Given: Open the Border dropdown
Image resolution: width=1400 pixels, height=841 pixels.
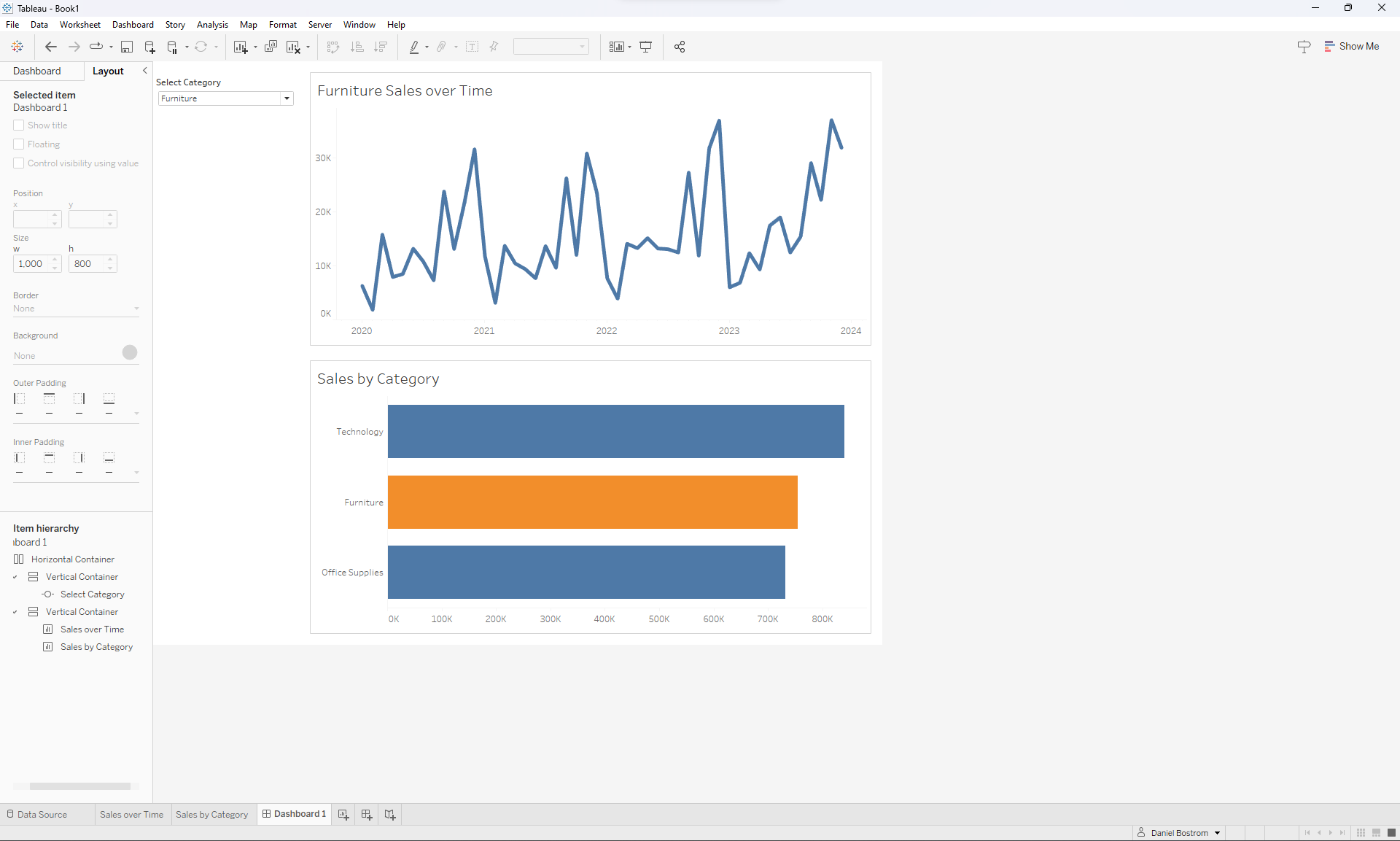Looking at the screenshot, I should (76, 309).
